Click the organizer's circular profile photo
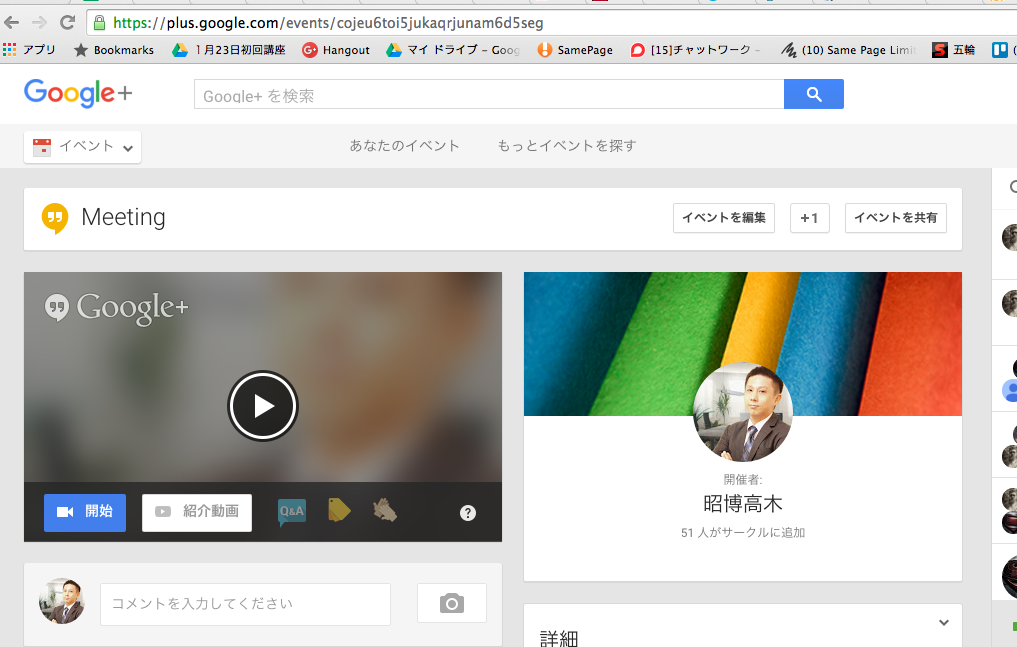The height and width of the screenshot is (647, 1017). [743, 412]
